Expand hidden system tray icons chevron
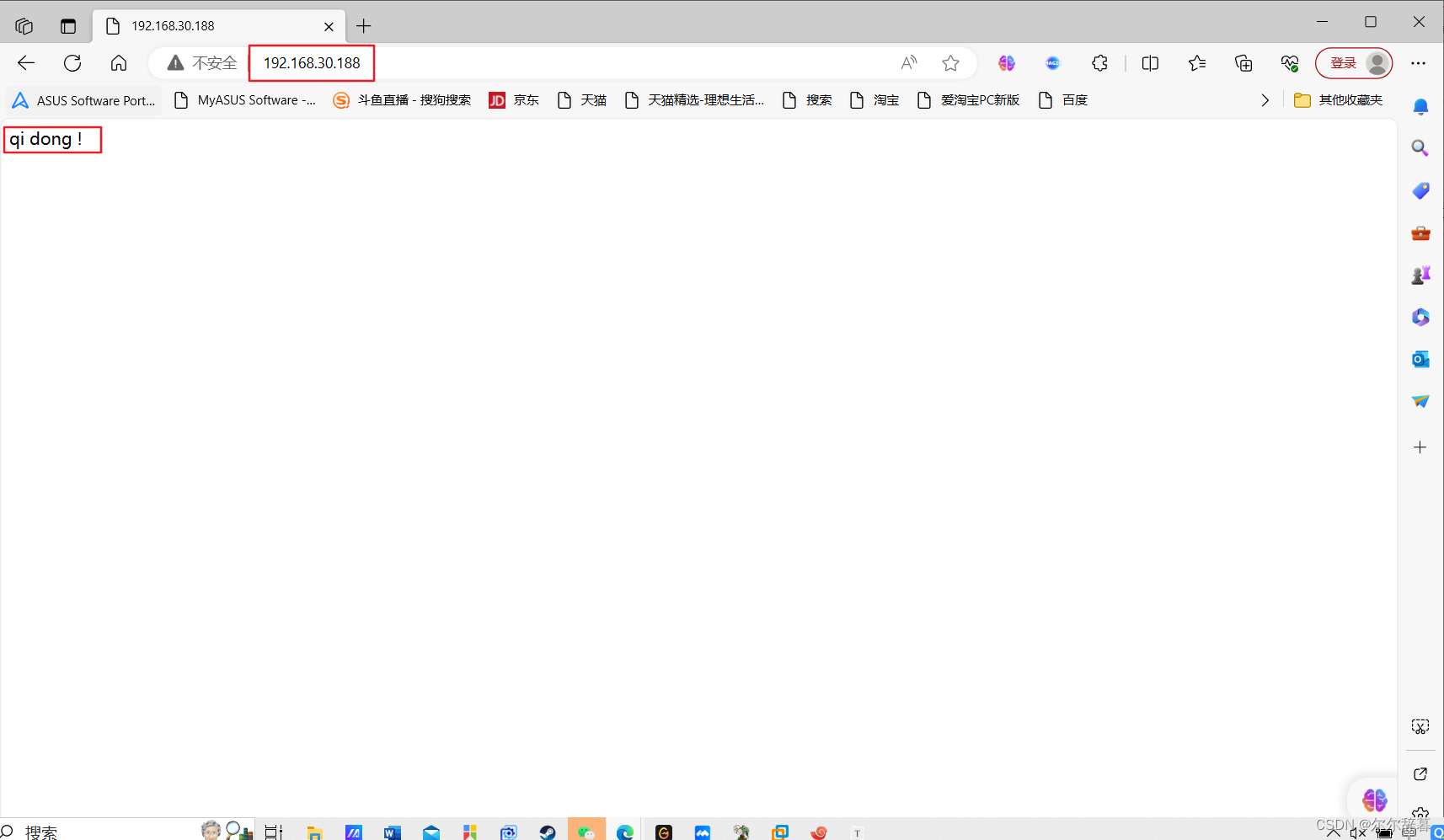The height and width of the screenshot is (840, 1444). pyautogui.click(x=1333, y=832)
